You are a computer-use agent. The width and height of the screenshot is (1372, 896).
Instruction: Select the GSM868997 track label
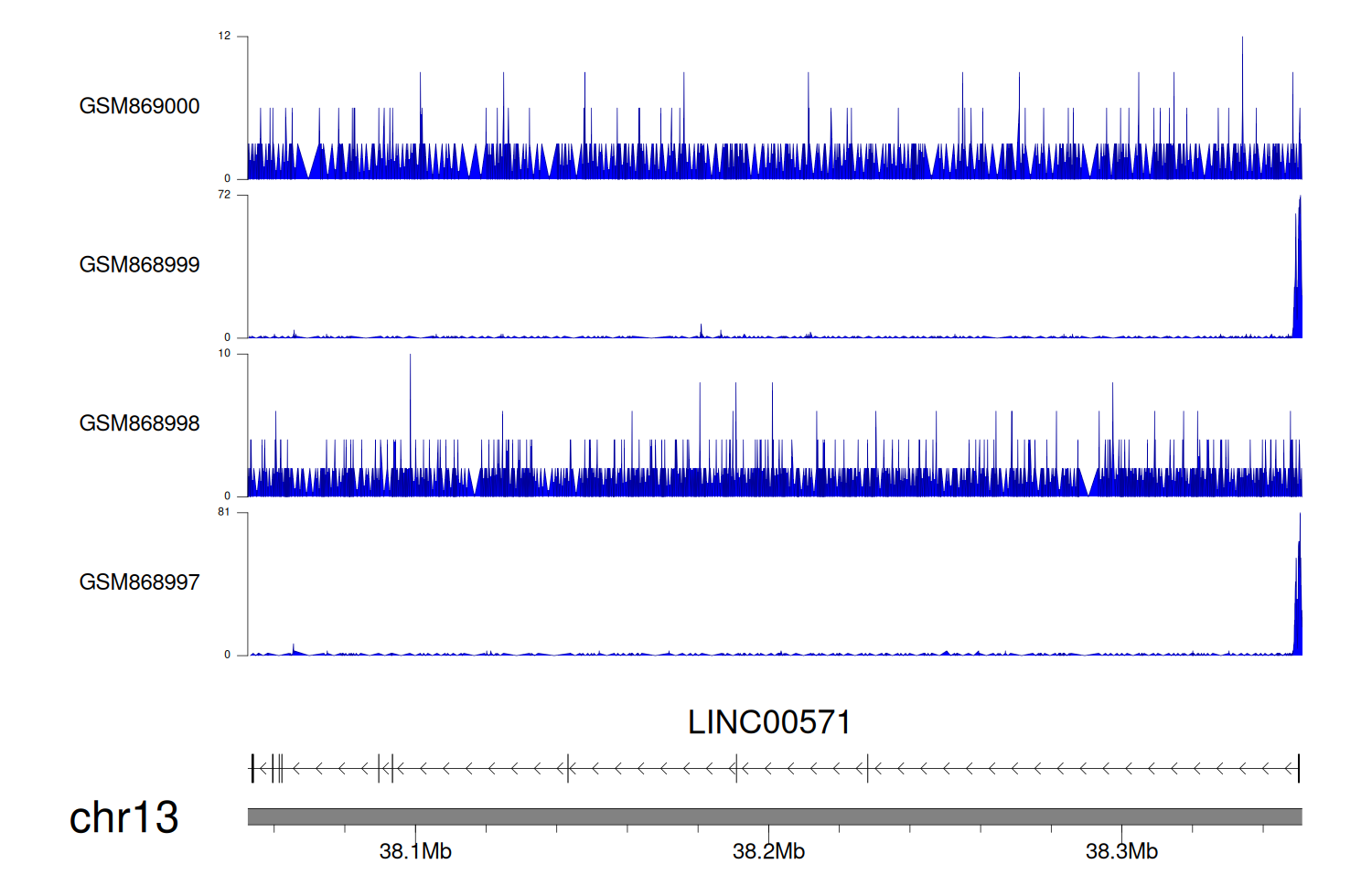139,582
